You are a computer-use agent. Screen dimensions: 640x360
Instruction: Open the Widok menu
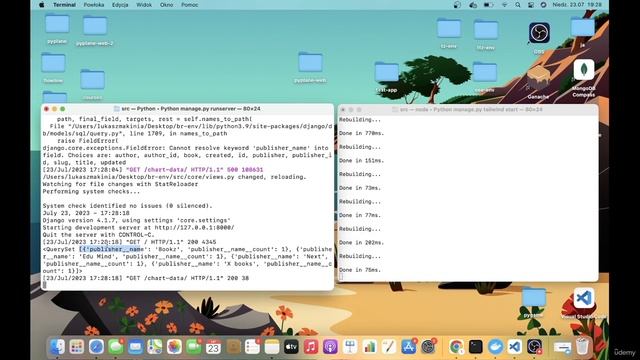[x=144, y=5]
